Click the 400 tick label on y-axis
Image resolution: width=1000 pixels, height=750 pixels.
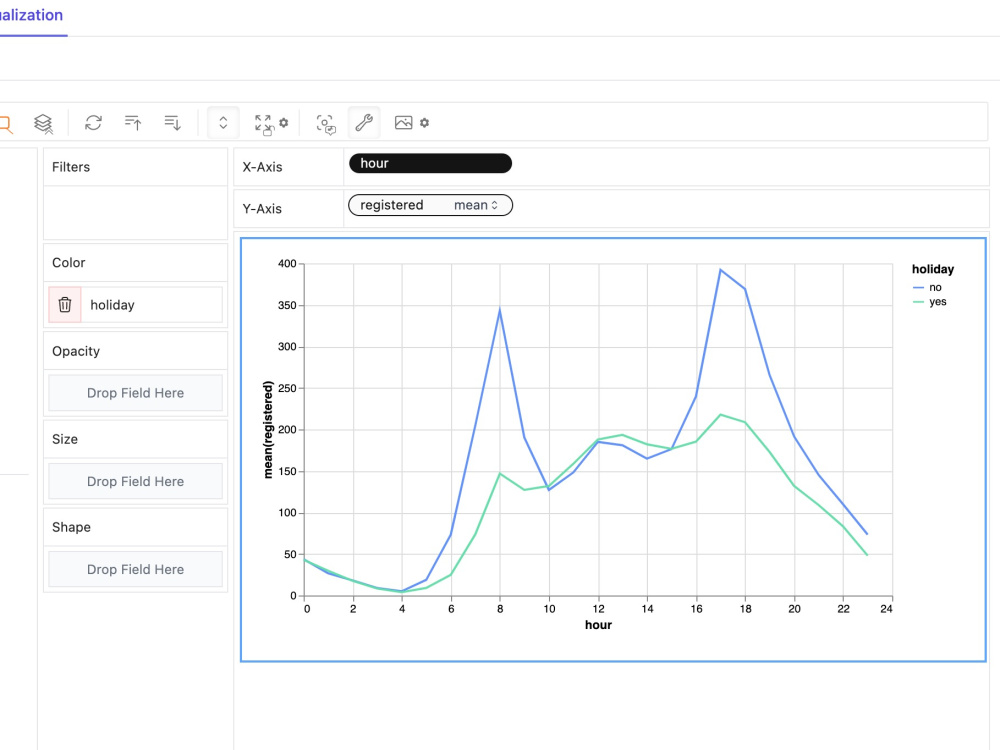[287, 263]
